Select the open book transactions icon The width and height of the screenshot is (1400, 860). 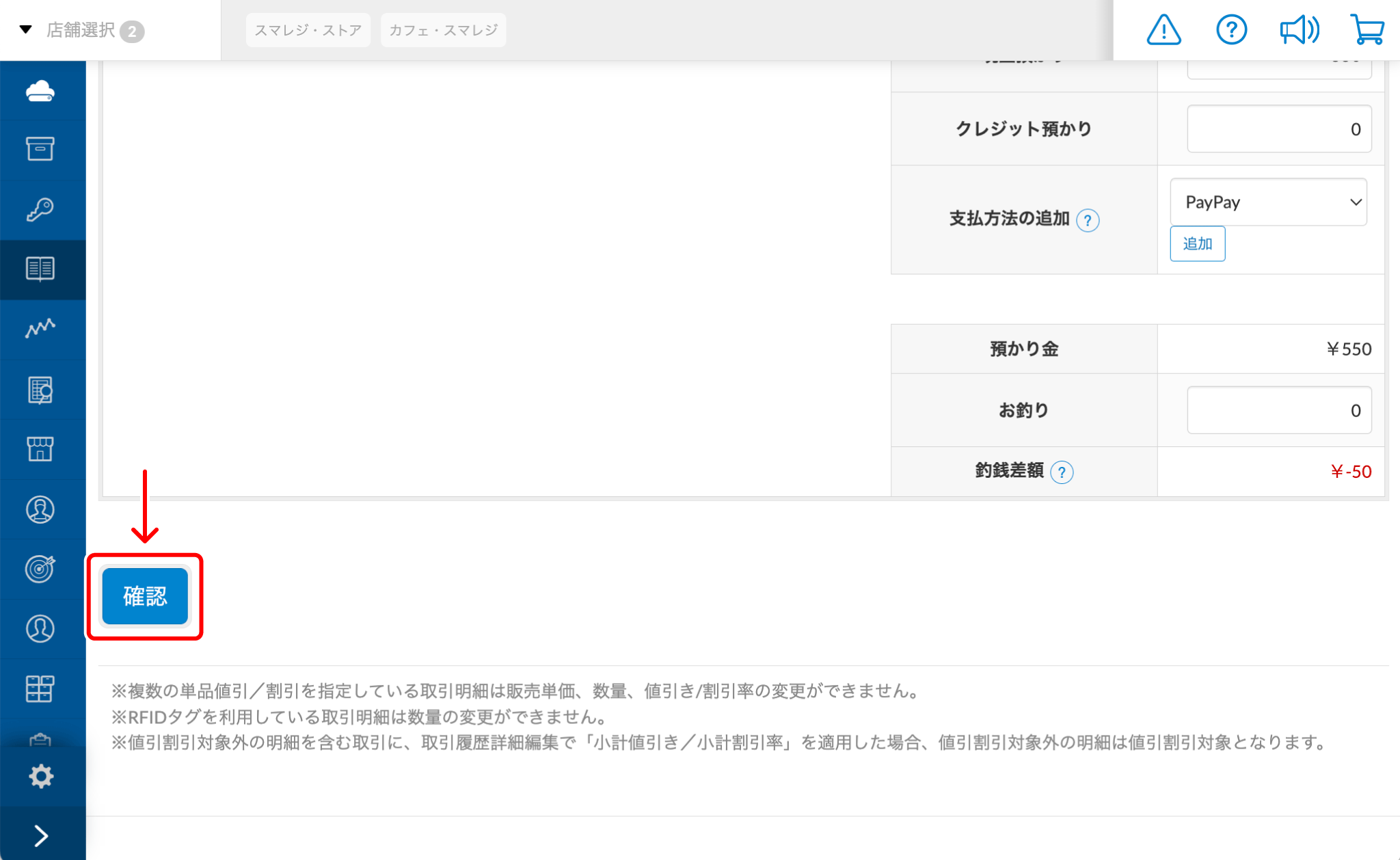[x=40, y=269]
